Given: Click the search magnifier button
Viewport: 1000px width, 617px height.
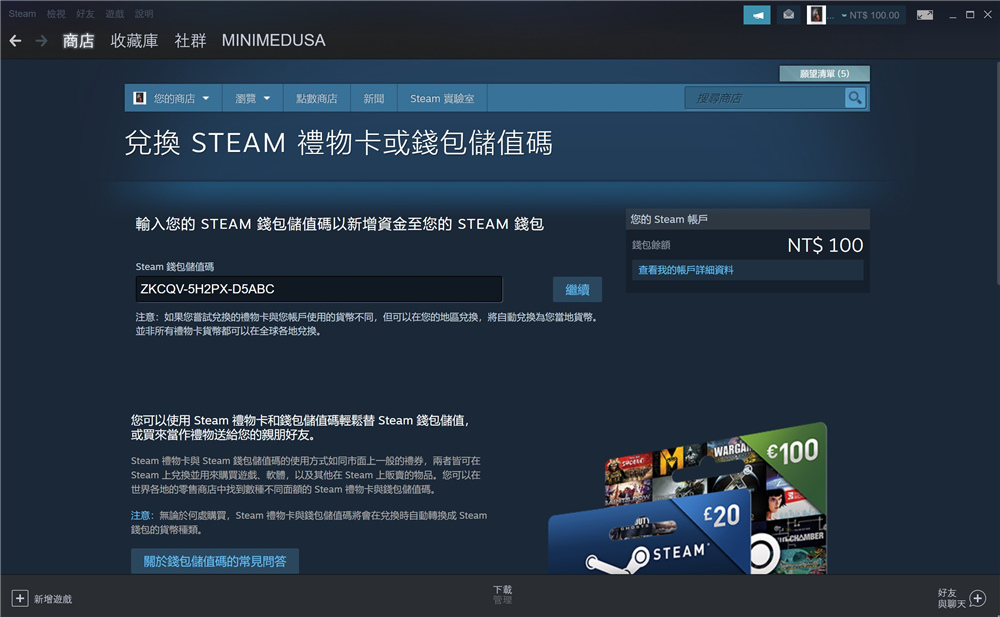Looking at the screenshot, I should (x=855, y=98).
